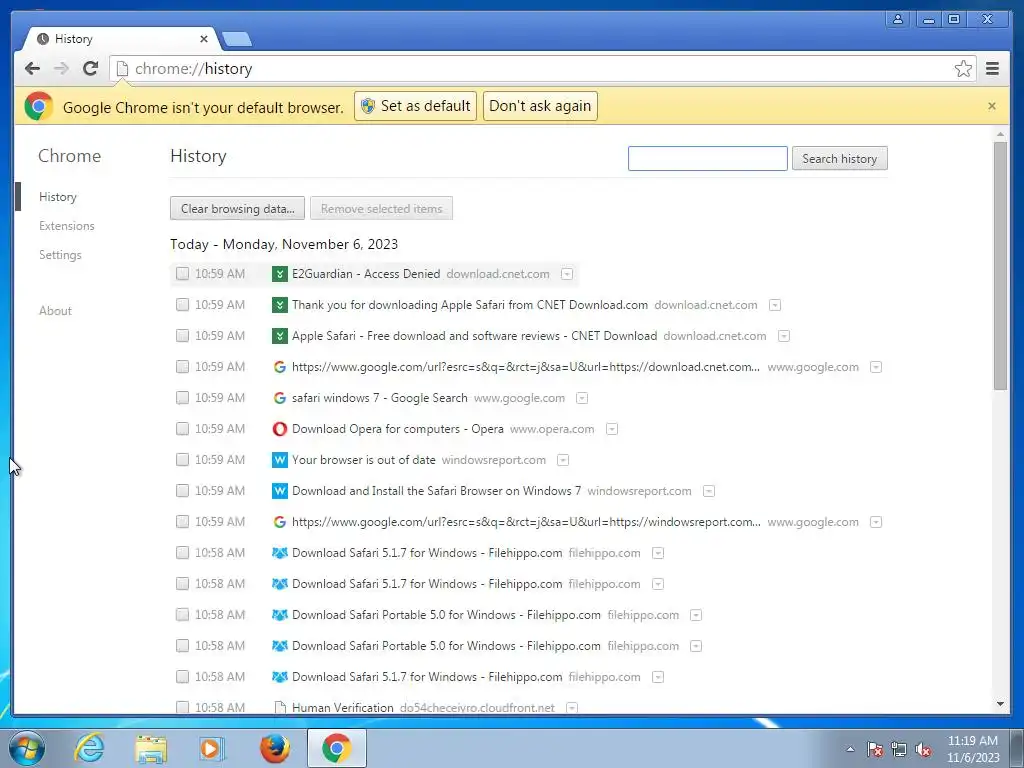Open the dropdown for E2Guardian - Access Denied
The image size is (1024, 768).
pos(567,274)
